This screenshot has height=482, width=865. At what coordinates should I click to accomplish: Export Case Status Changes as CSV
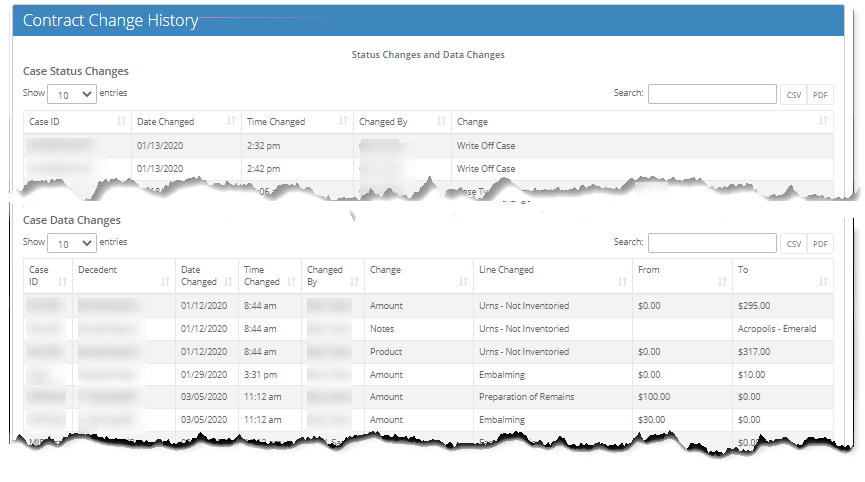click(x=793, y=94)
